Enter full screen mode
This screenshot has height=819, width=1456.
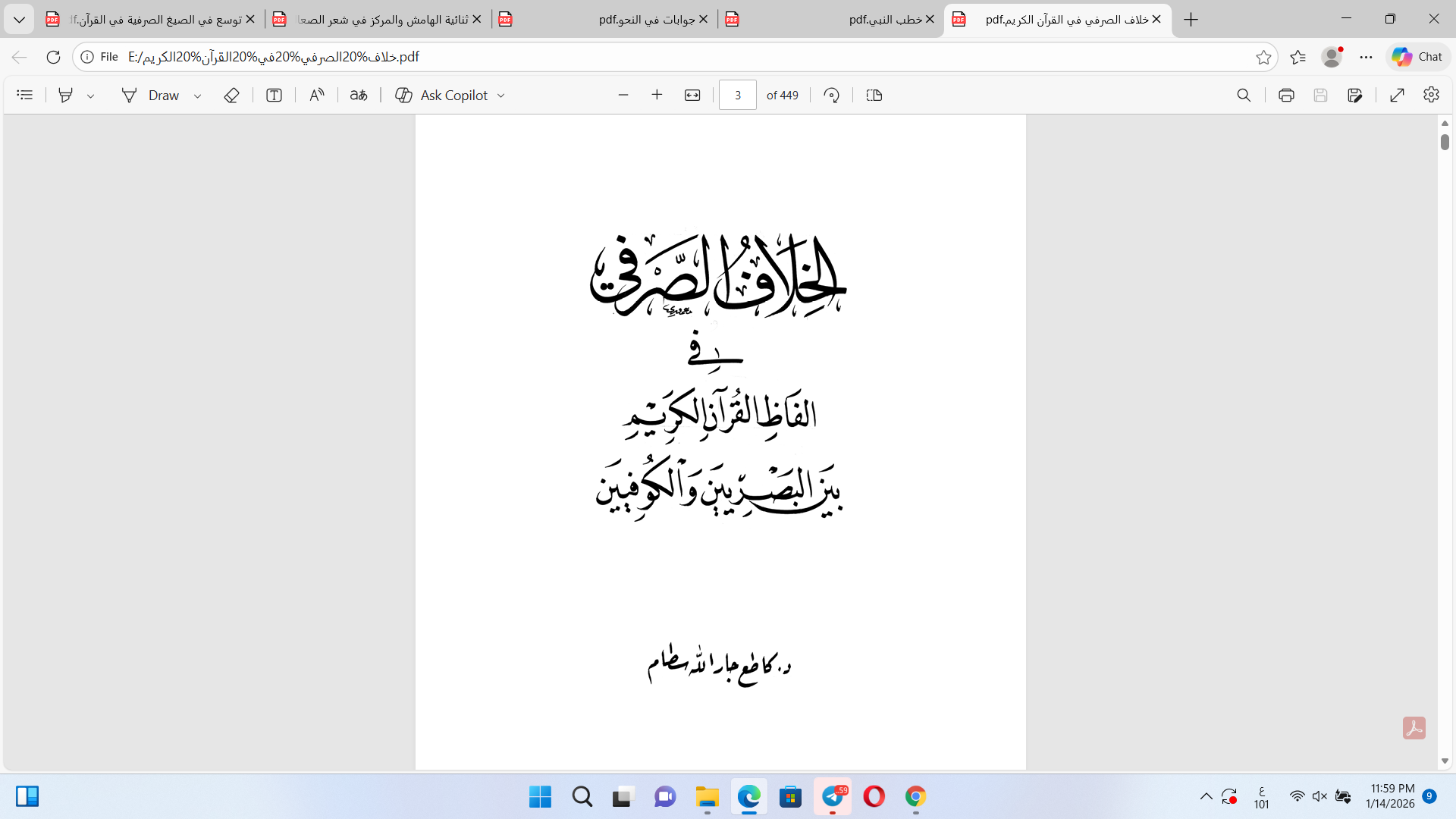(1397, 95)
